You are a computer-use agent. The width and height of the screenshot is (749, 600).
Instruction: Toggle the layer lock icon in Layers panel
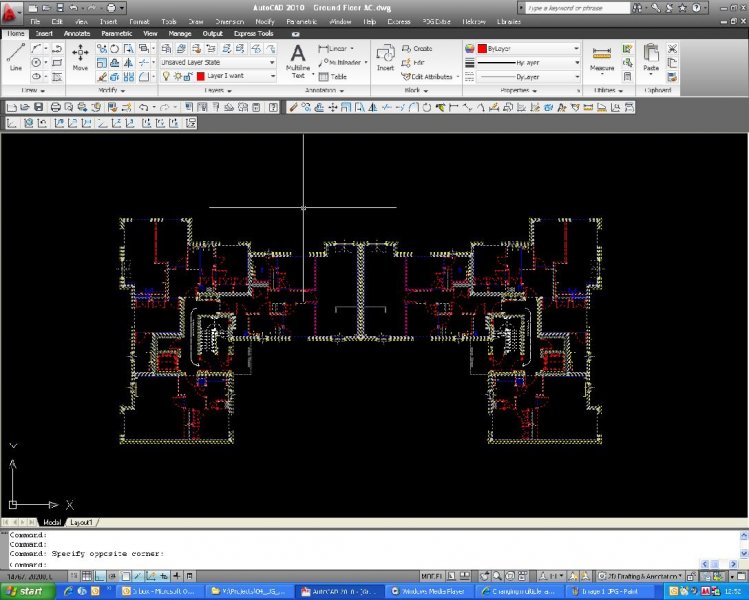(x=188, y=76)
